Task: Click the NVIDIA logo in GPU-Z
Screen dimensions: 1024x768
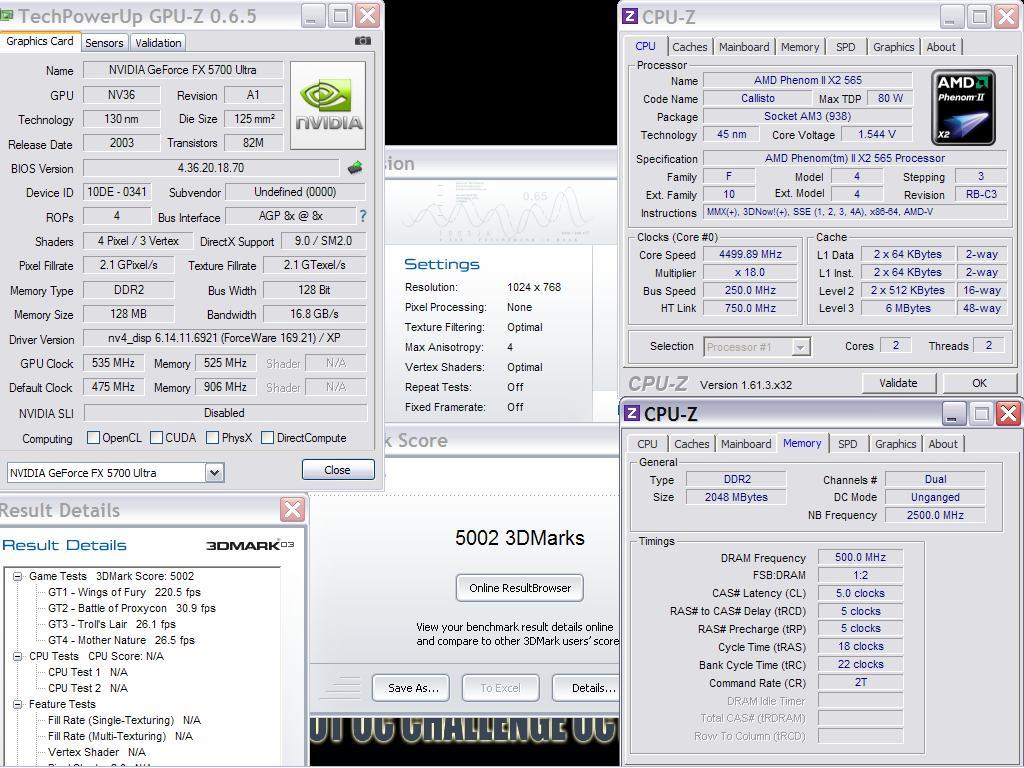Action: pyautogui.click(x=328, y=106)
